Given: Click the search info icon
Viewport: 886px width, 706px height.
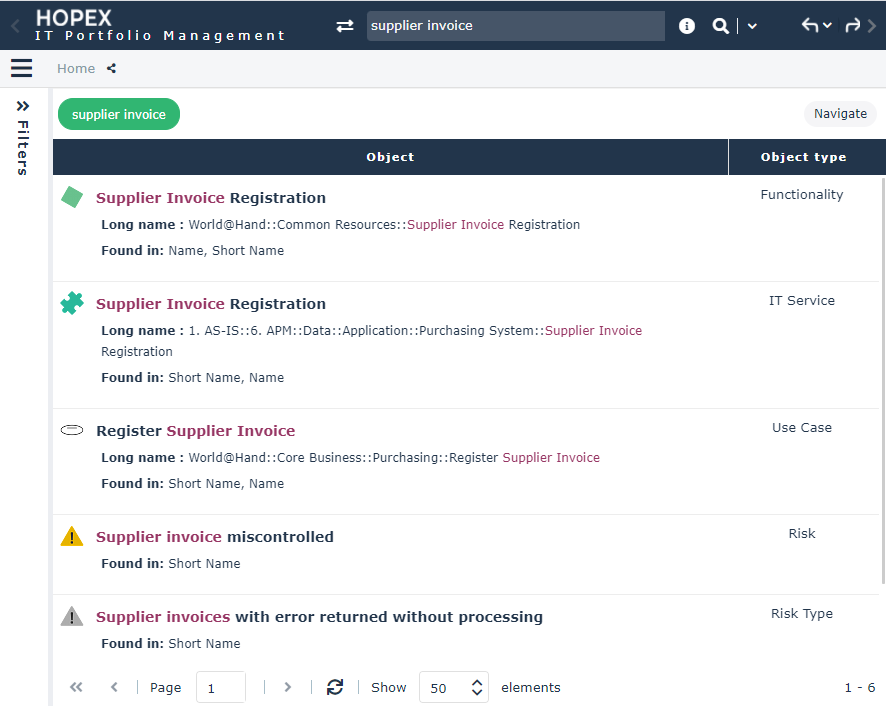Looking at the screenshot, I should 687,26.
